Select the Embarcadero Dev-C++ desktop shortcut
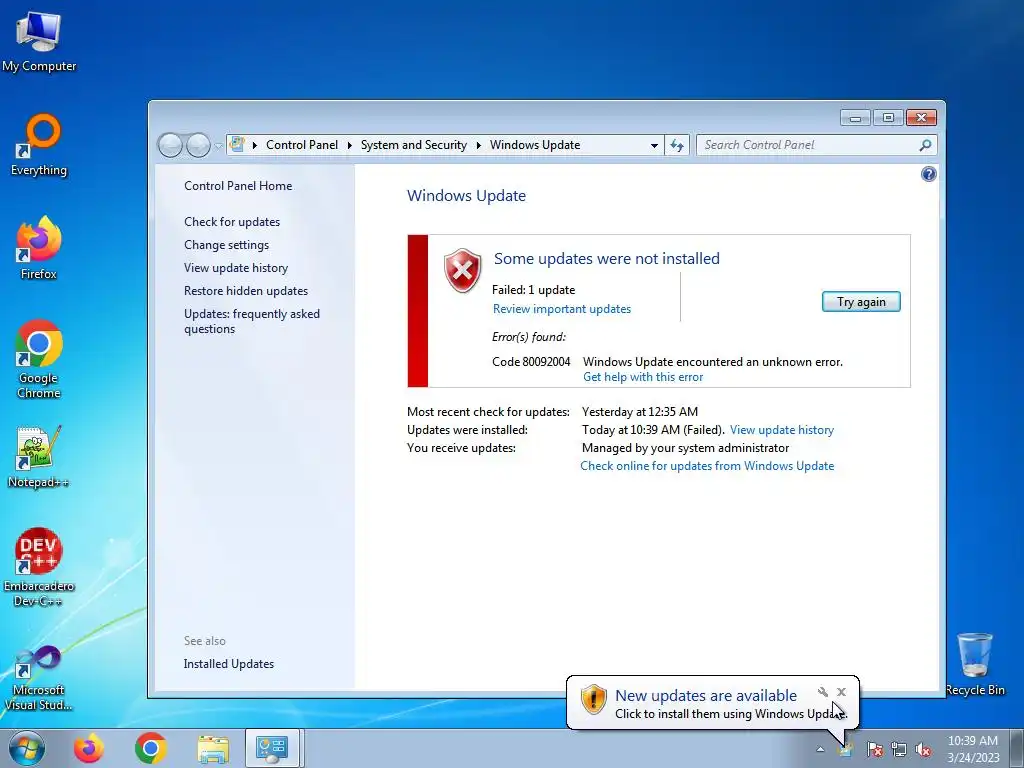 pos(39,568)
